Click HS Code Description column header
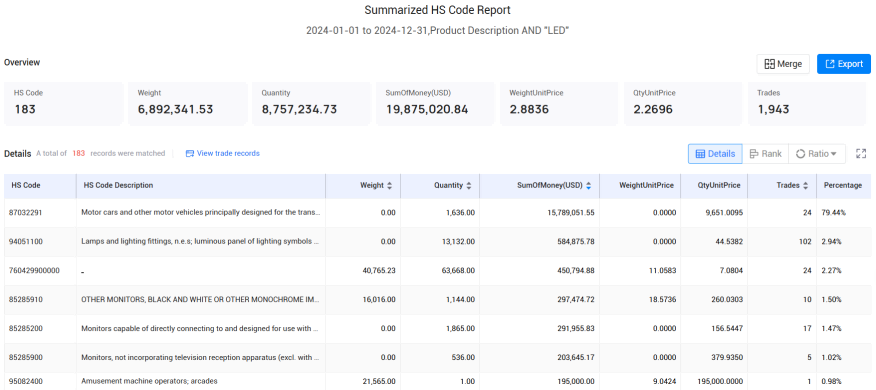The width and height of the screenshot is (876, 390). tap(201, 186)
